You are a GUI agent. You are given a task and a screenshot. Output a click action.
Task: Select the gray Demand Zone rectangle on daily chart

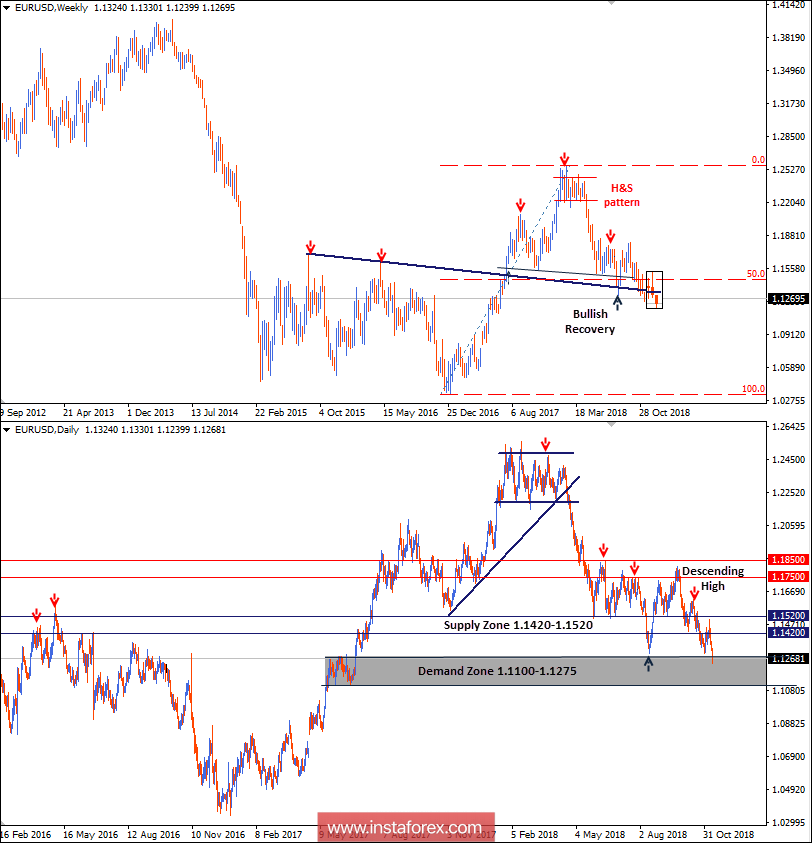coord(546,671)
